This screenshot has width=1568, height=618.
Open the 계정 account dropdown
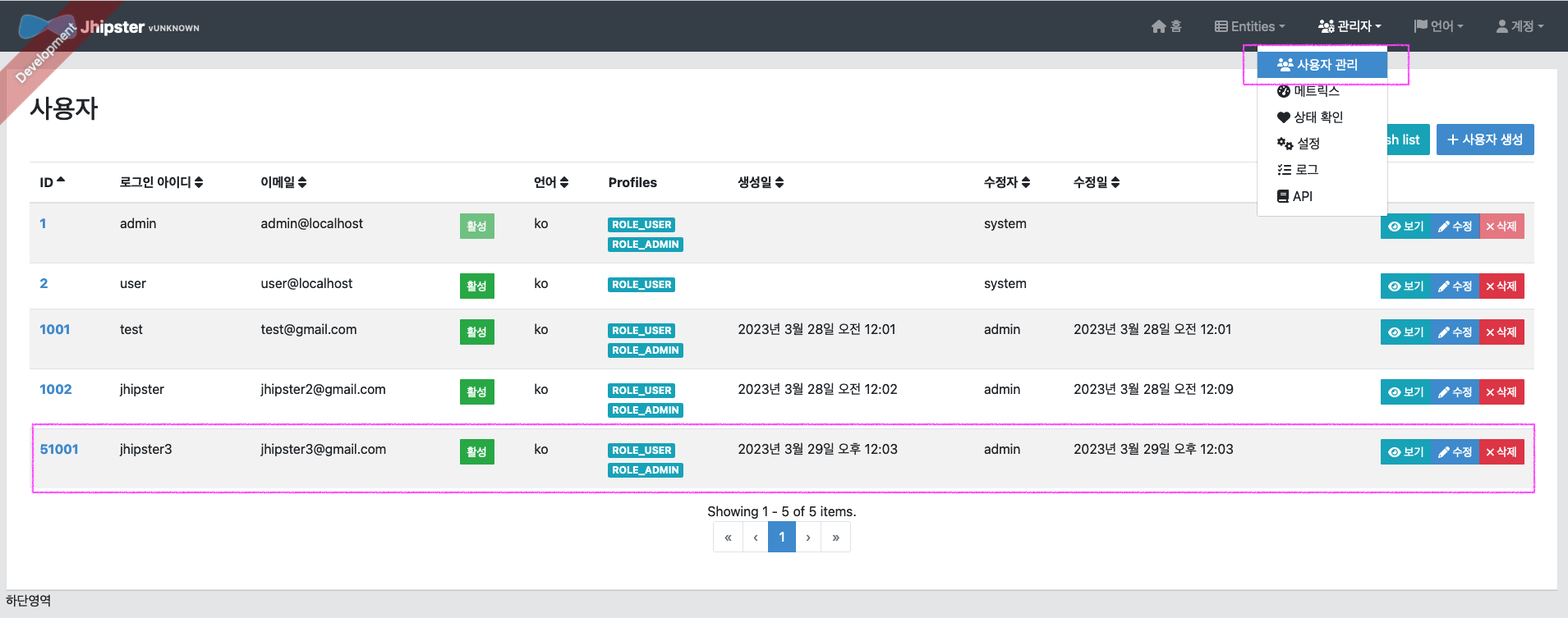[1520, 26]
